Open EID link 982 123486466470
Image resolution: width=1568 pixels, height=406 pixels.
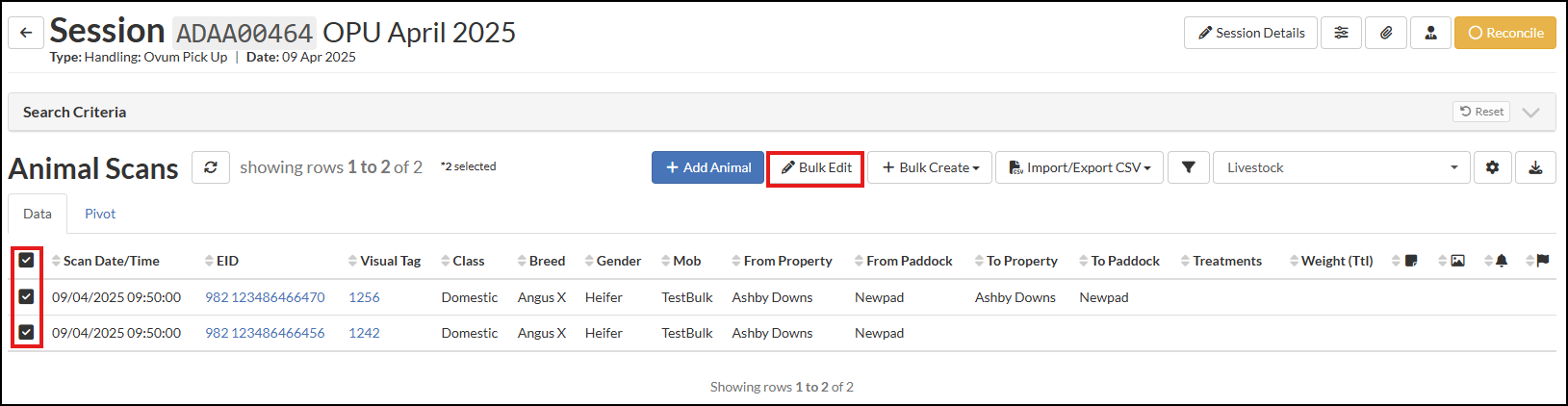click(265, 297)
